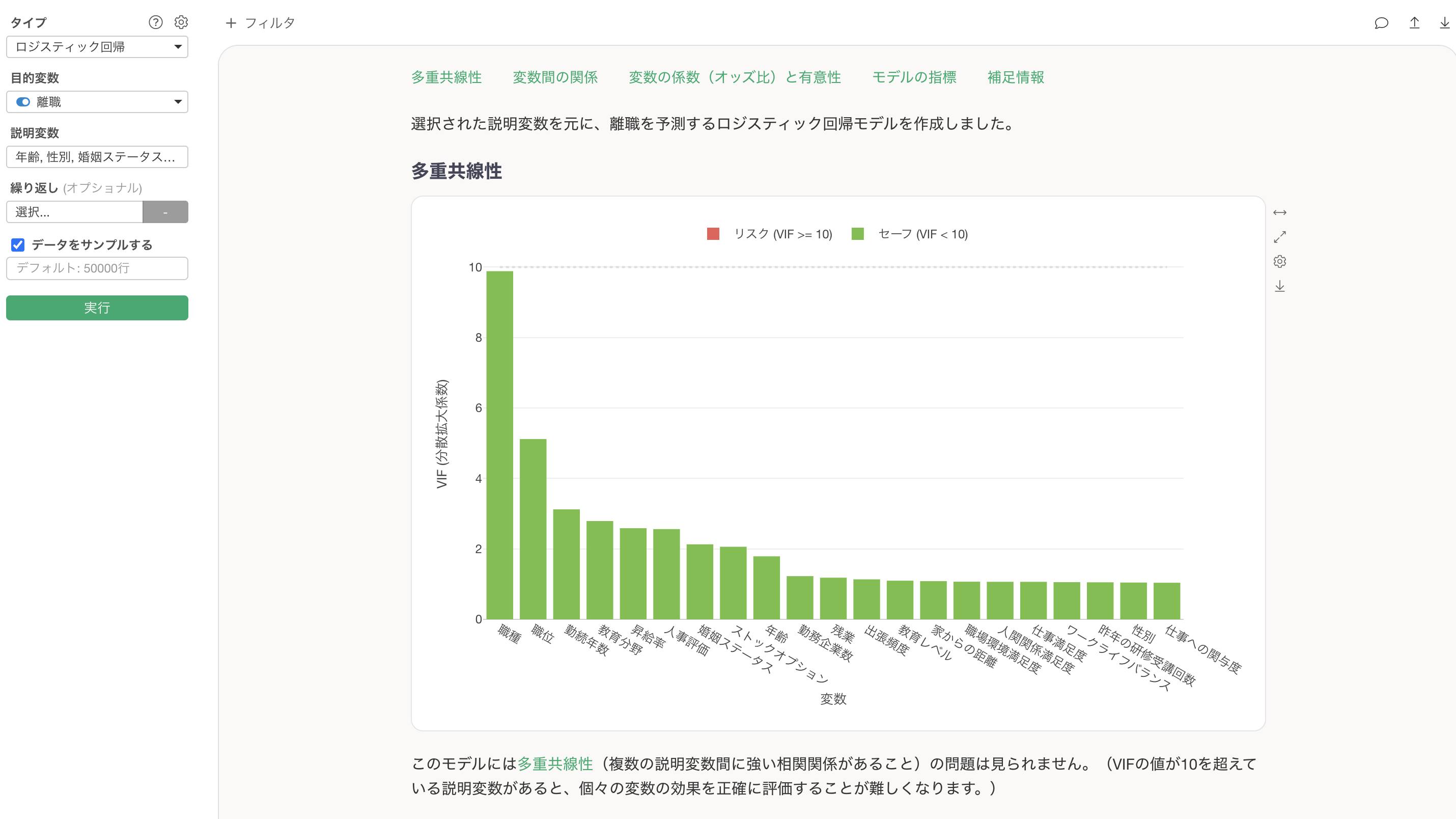This screenshot has height=819, width=1456.
Task: Open ロジスティック回帰 type dropdown
Action: [x=97, y=47]
